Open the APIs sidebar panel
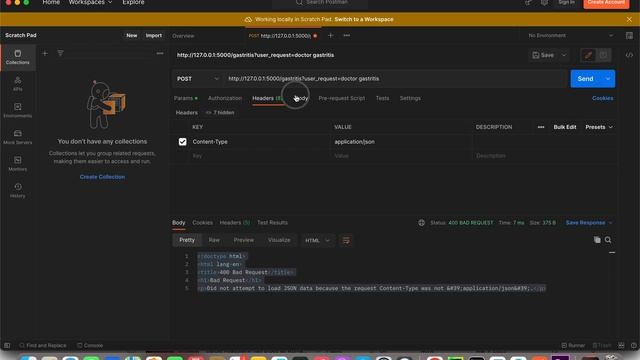The image size is (640, 360). click(18, 84)
